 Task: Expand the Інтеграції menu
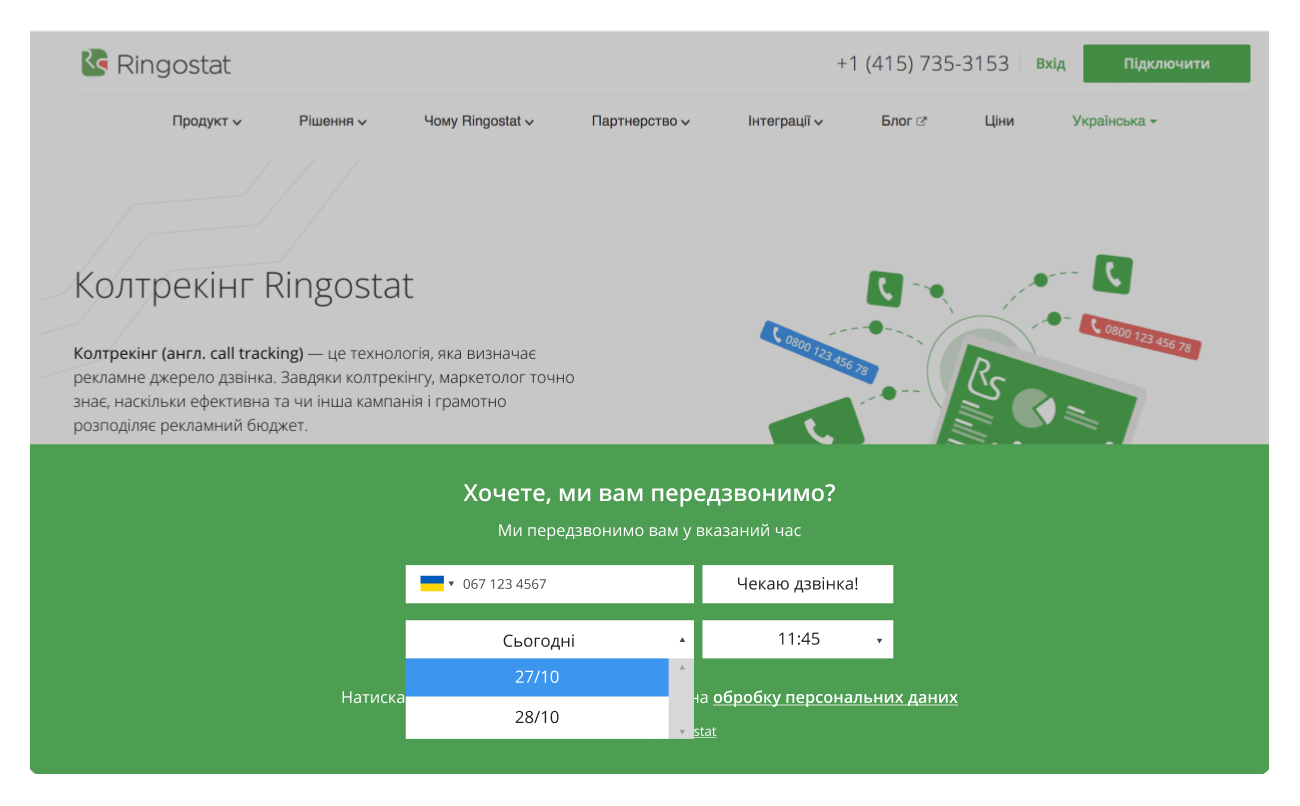pos(786,121)
